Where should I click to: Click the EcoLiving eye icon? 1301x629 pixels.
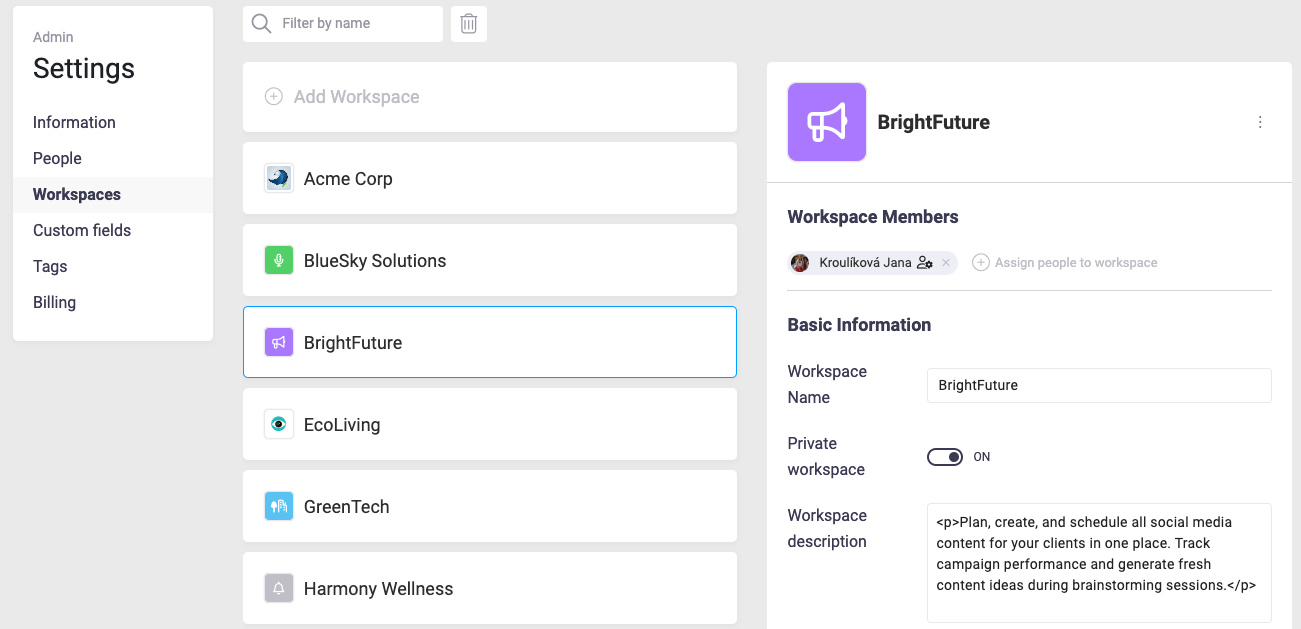click(278, 425)
